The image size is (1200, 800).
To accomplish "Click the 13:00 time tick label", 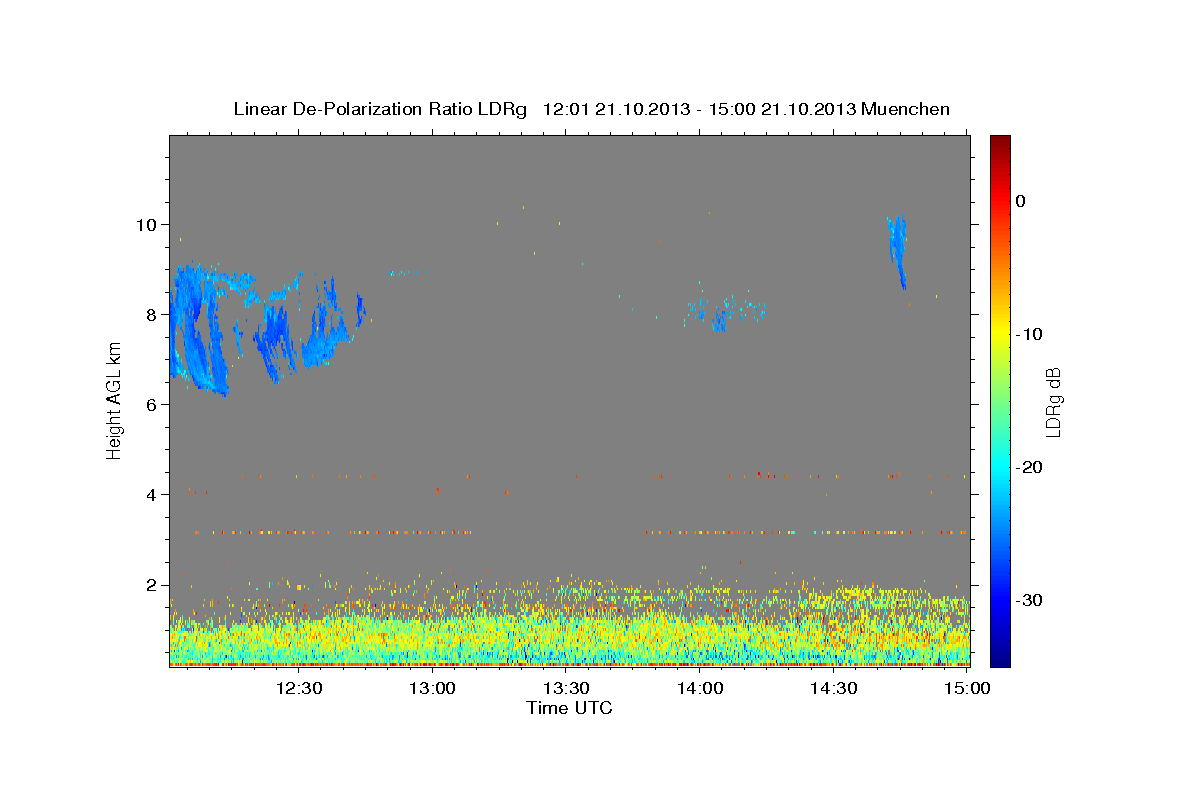I will point(432,689).
